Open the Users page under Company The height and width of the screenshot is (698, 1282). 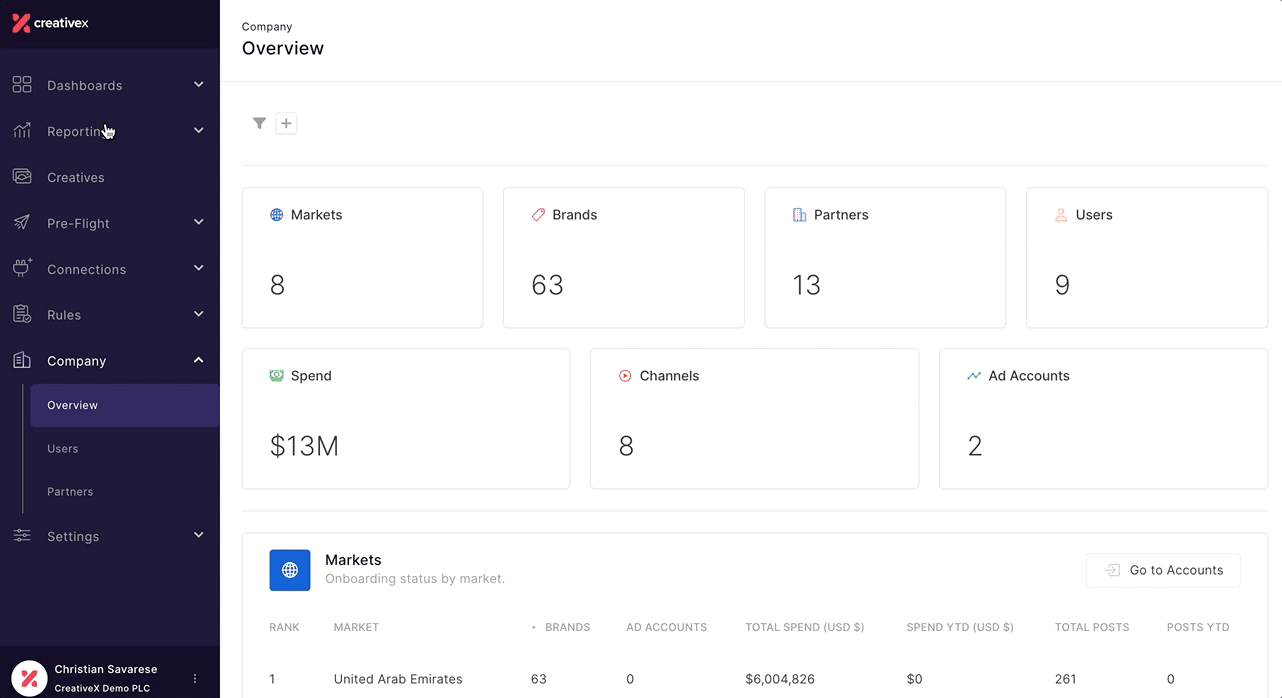[x=62, y=449]
